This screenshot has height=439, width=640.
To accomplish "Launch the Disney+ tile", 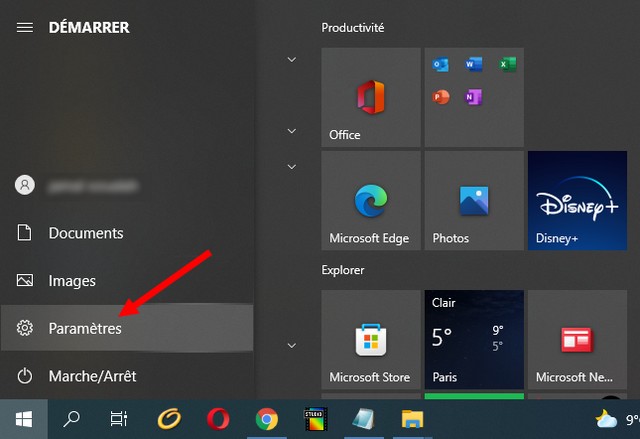I will tap(576, 201).
